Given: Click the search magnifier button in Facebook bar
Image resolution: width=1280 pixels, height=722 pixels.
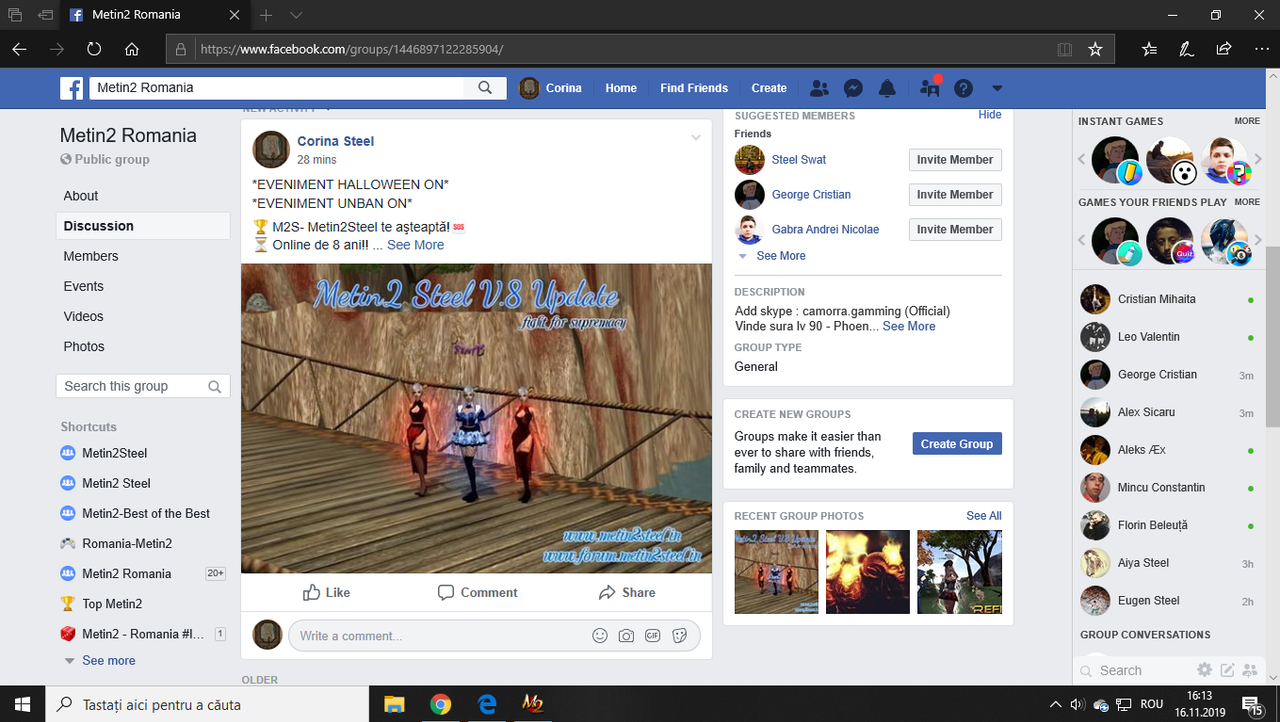Looking at the screenshot, I should 485,88.
